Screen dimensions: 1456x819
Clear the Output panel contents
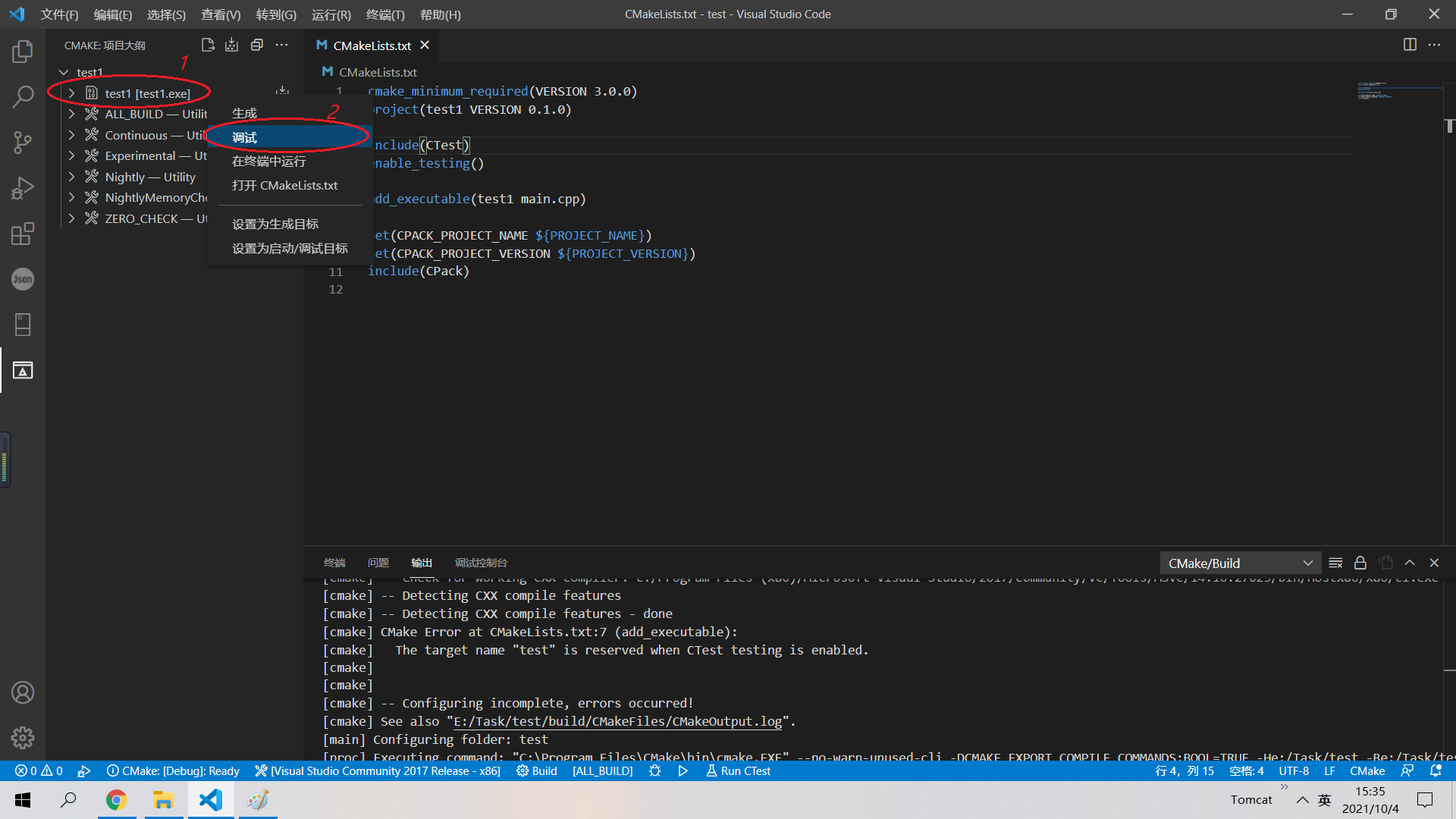pyautogui.click(x=1335, y=563)
